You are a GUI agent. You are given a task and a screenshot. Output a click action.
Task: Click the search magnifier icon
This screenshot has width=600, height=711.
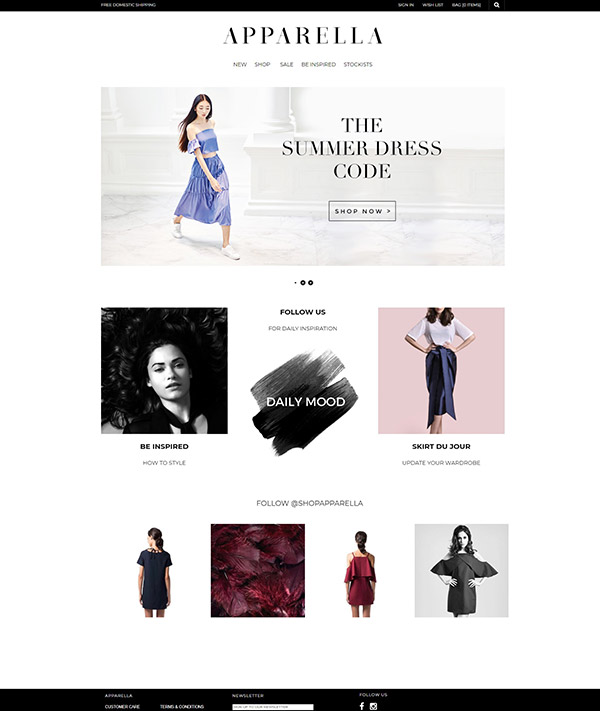pyautogui.click(x=497, y=5)
